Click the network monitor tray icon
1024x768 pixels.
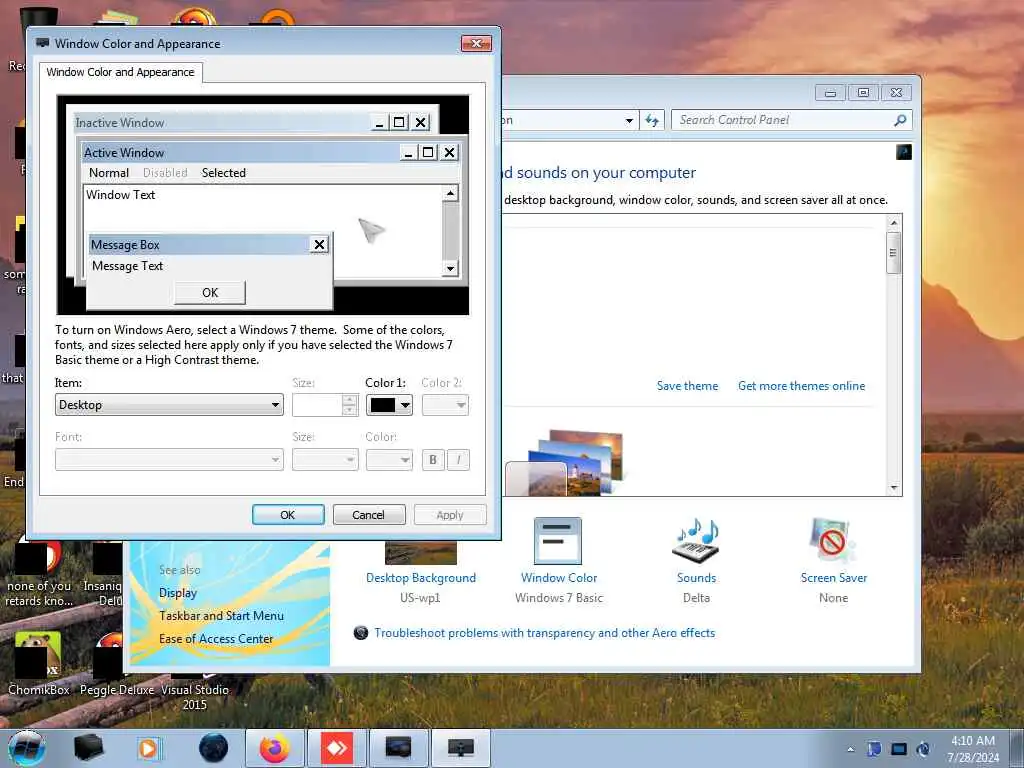[899, 749]
